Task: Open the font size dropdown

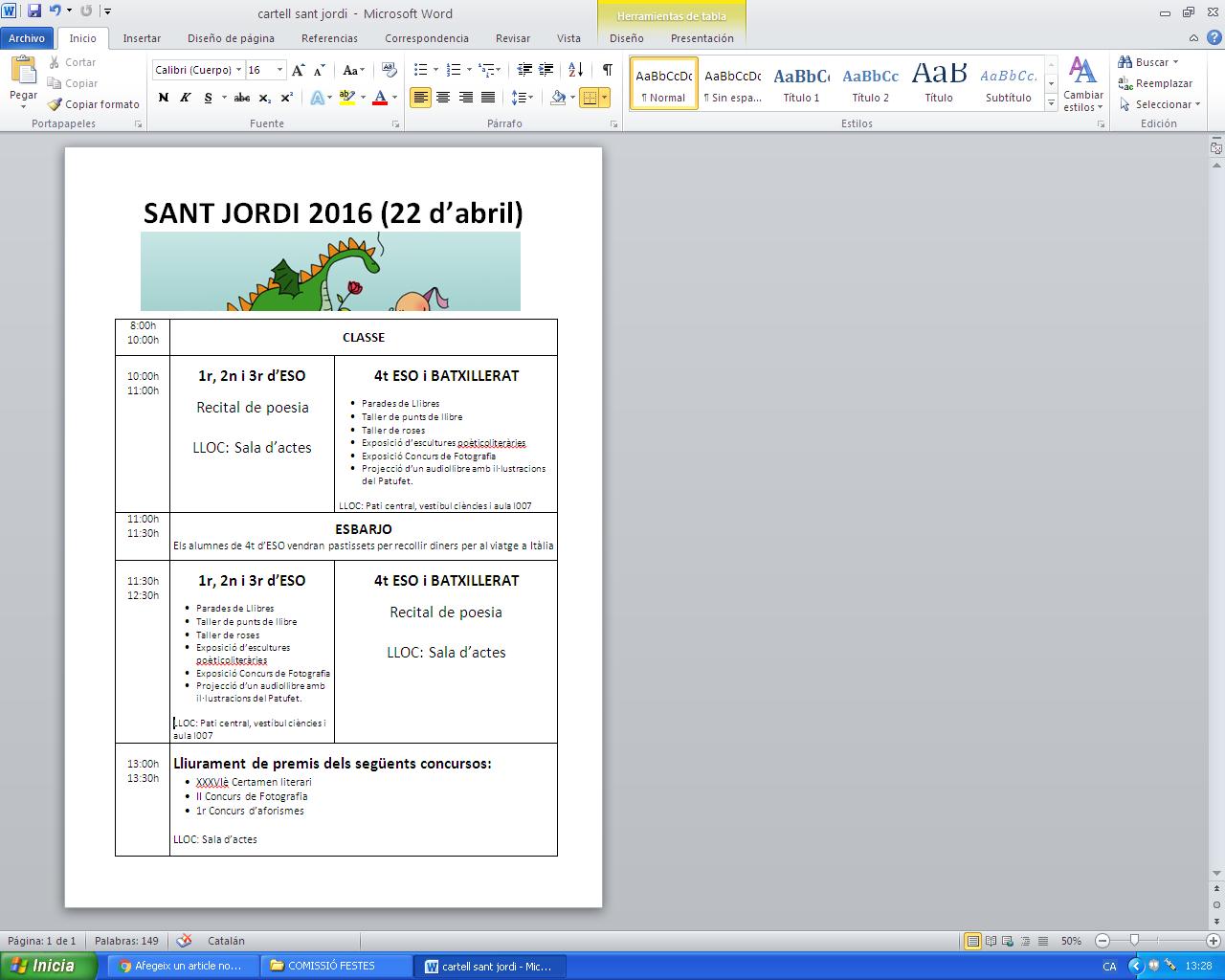Action: [279, 70]
